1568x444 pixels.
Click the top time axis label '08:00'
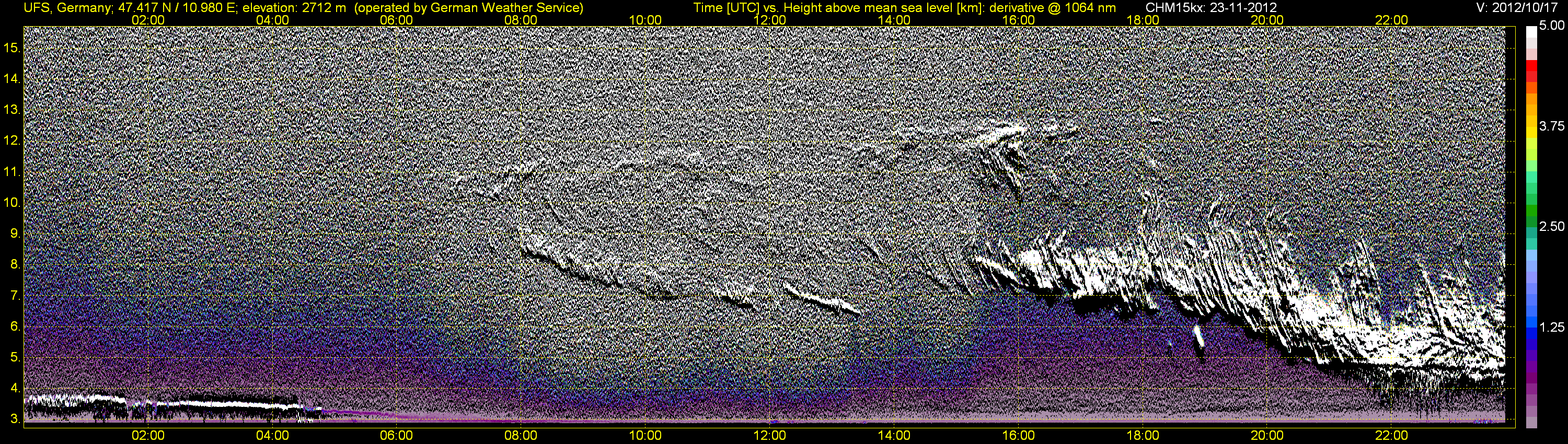[x=521, y=20]
